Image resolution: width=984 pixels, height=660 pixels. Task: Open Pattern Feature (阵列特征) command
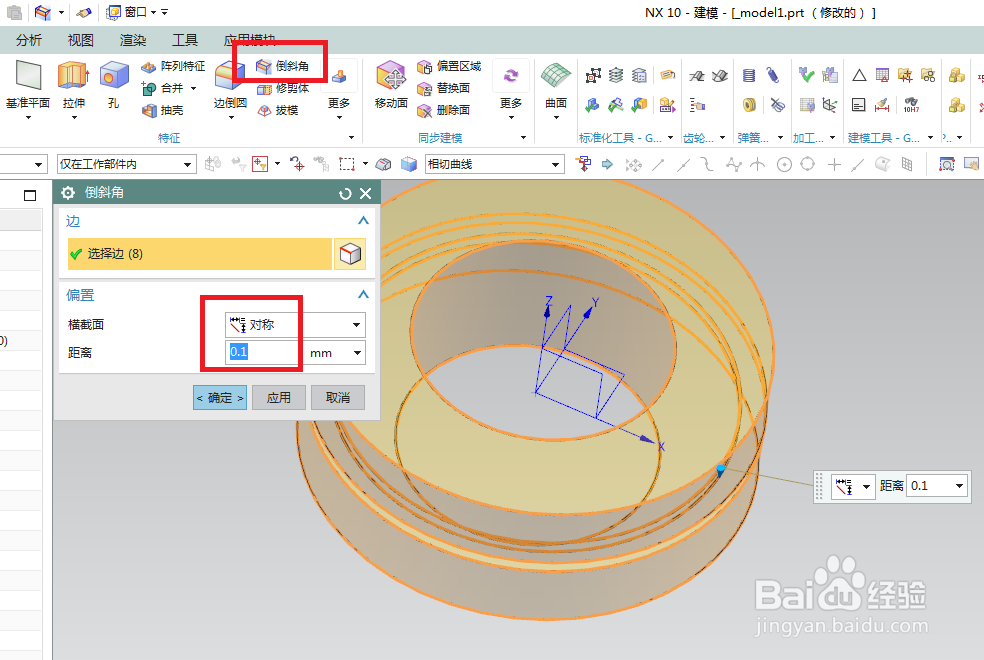[173, 66]
